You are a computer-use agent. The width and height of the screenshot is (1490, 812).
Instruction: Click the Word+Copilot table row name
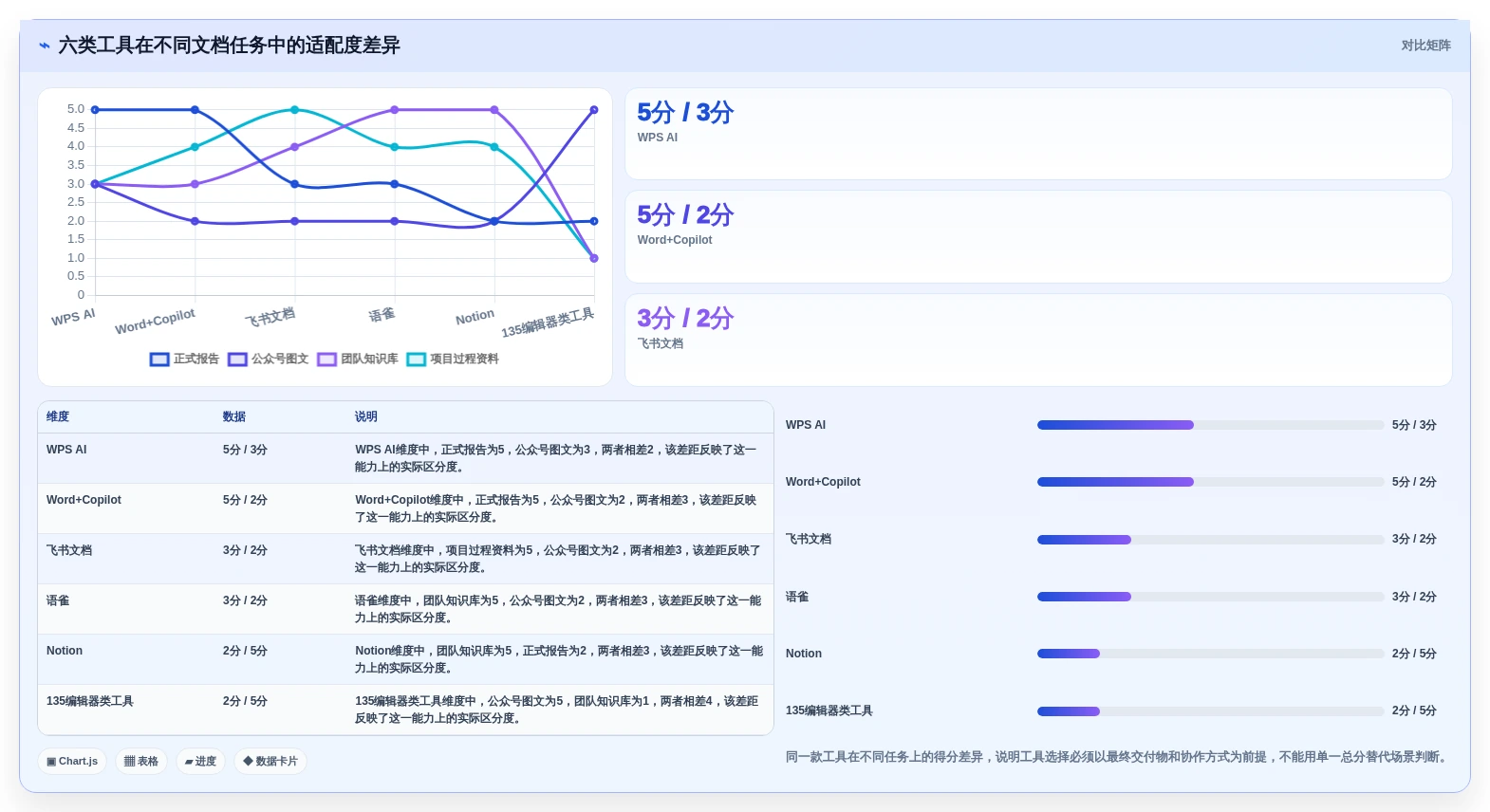pos(84,500)
